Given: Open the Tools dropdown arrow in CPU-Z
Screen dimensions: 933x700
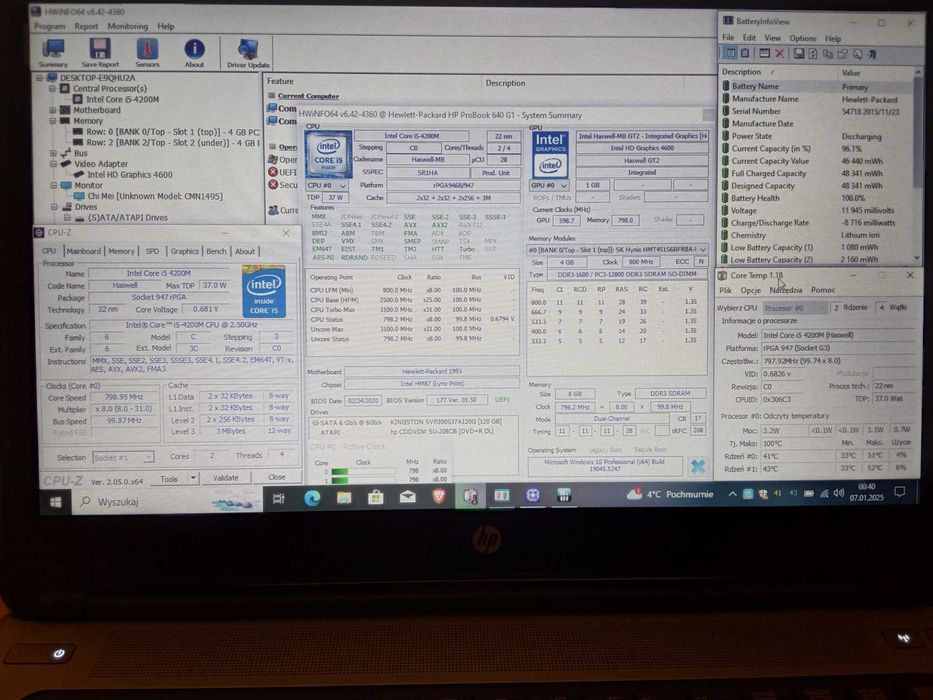Looking at the screenshot, I should pos(193,478).
